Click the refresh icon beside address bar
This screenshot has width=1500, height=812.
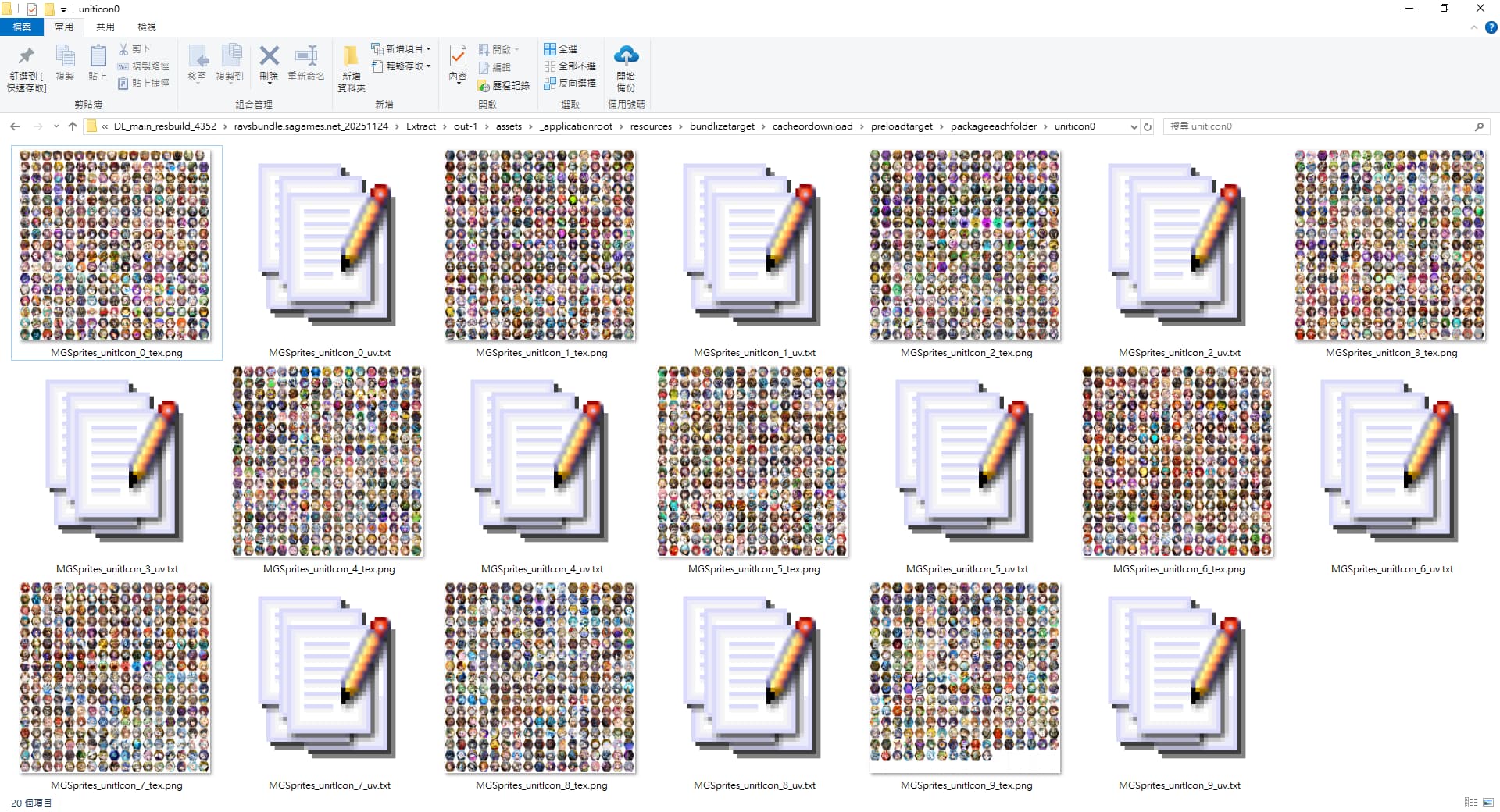[1148, 126]
